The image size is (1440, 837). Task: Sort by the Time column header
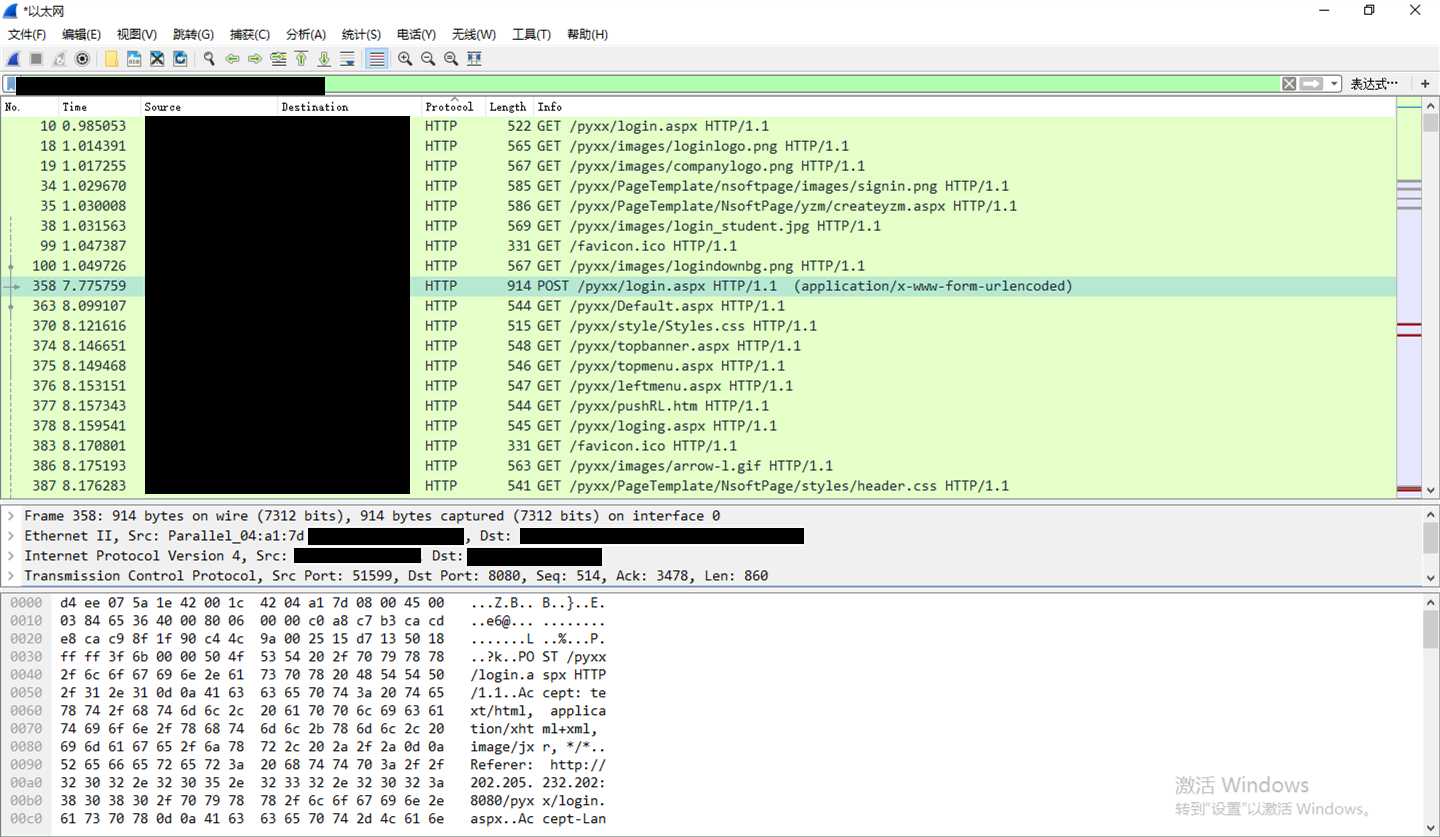coord(100,107)
